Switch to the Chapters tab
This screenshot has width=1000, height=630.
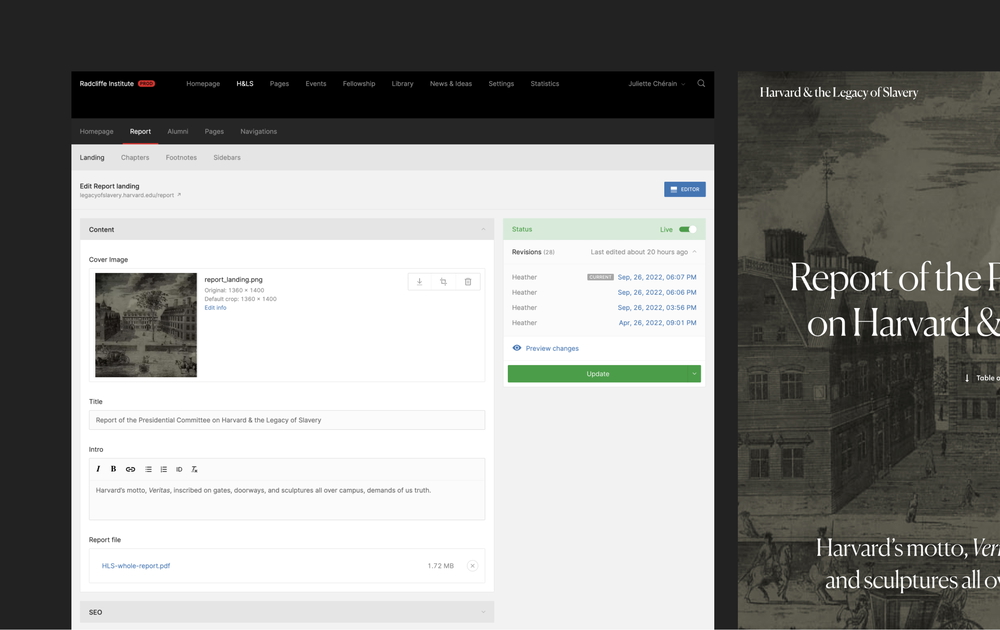click(x=135, y=158)
